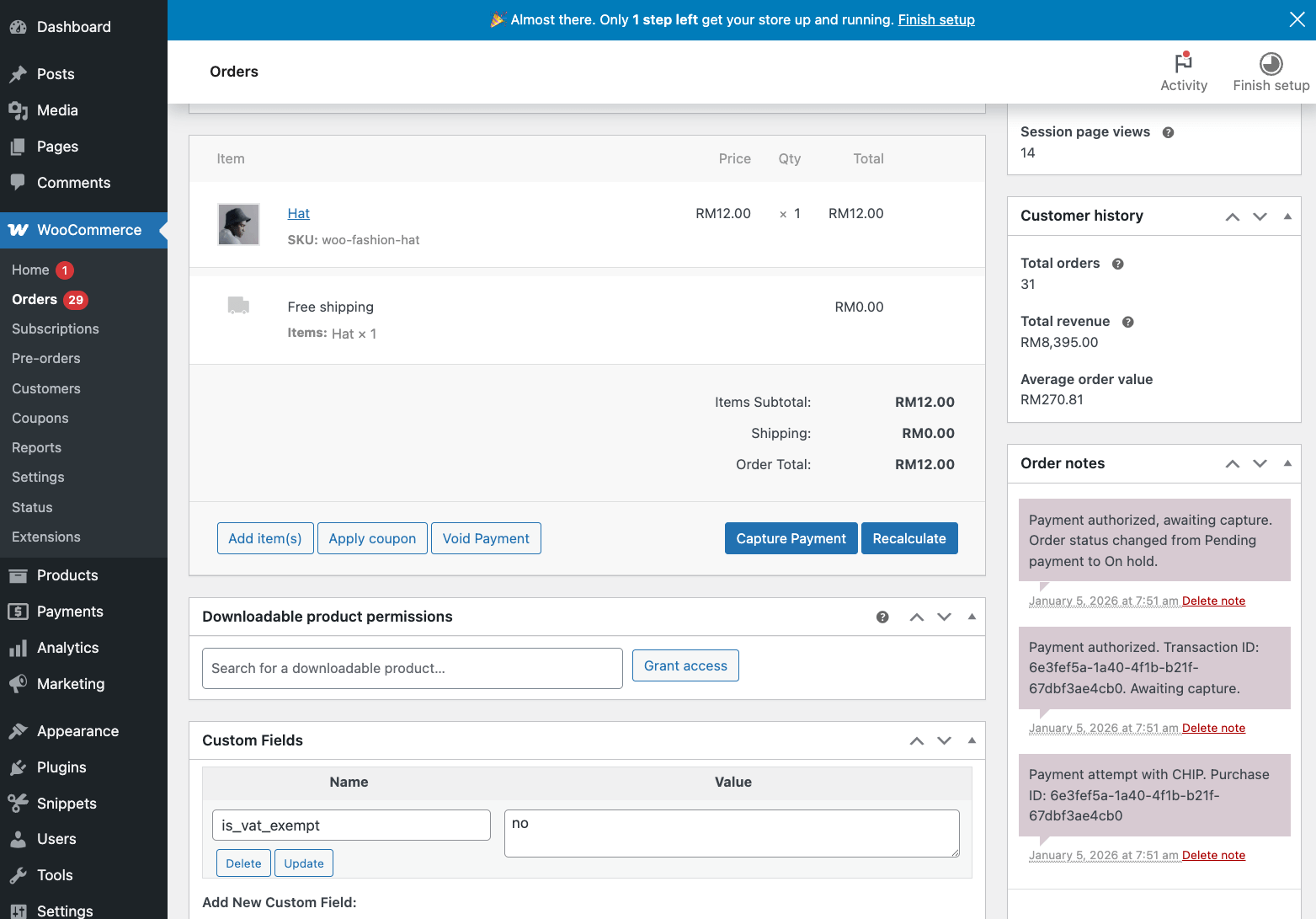Click the Session page views help icon
This screenshot has height=919, width=1316.
click(x=1168, y=132)
